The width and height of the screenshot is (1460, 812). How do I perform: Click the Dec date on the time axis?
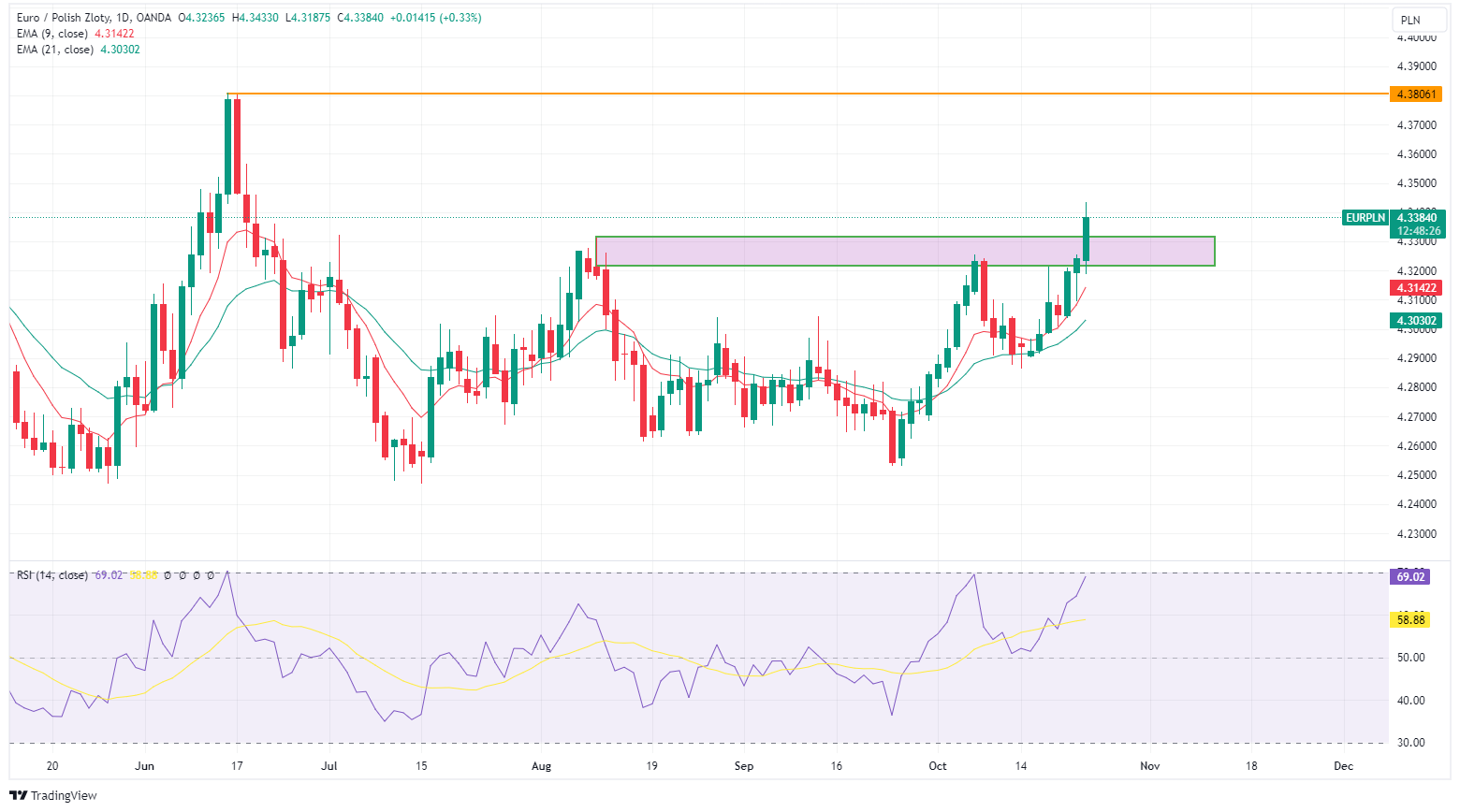coord(1344,766)
